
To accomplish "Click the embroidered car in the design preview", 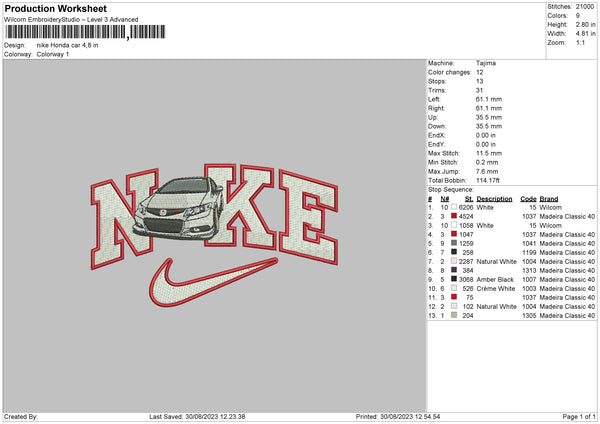I will click(179, 209).
